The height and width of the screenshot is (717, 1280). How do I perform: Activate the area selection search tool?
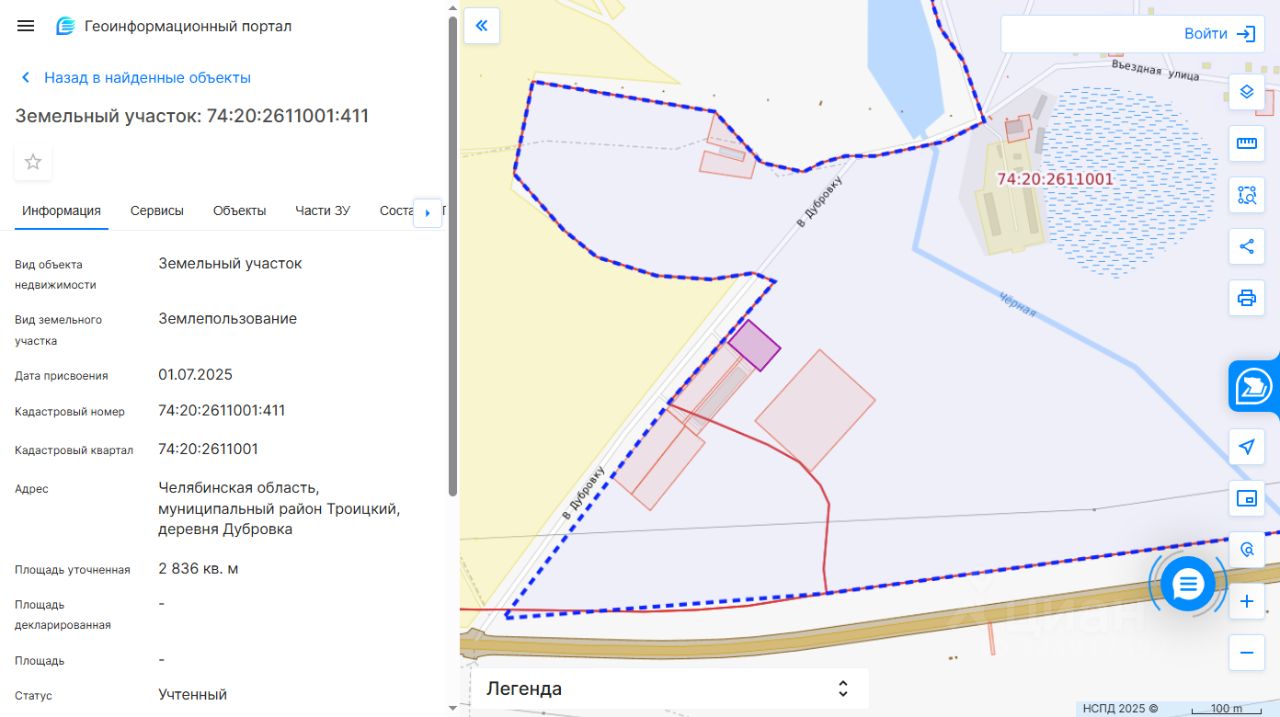[1246, 195]
